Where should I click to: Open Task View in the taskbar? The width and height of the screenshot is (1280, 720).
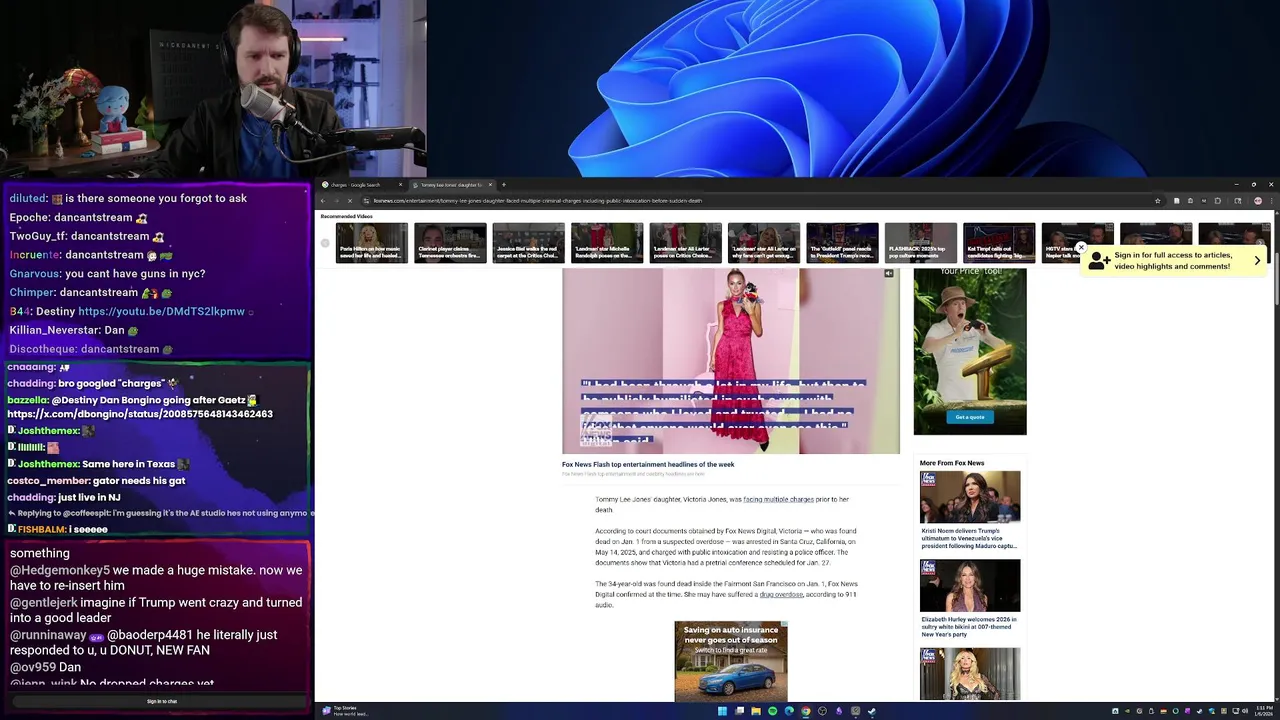point(739,711)
